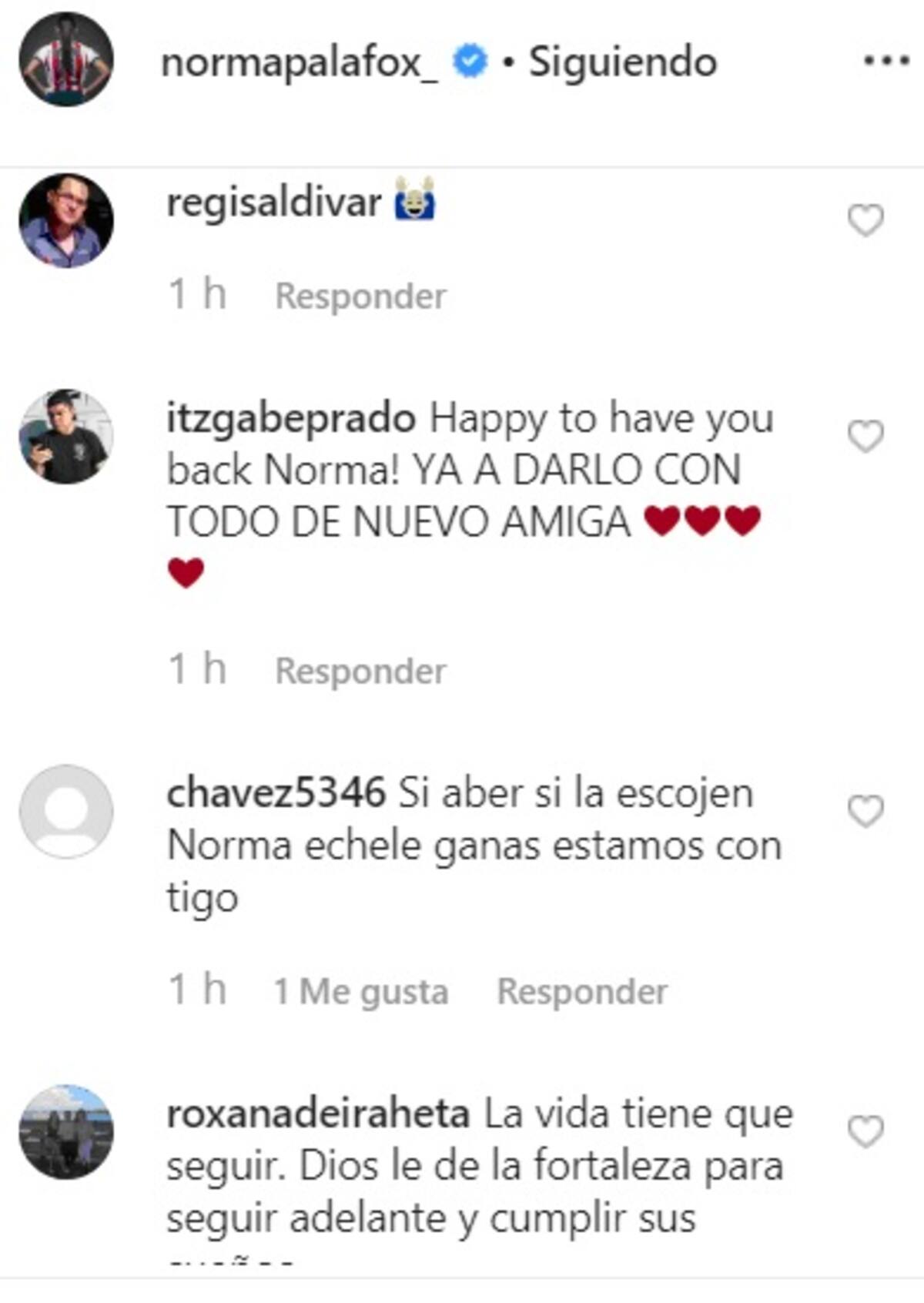
Task: Open normapalafox_ profile picture
Action: 66,59
